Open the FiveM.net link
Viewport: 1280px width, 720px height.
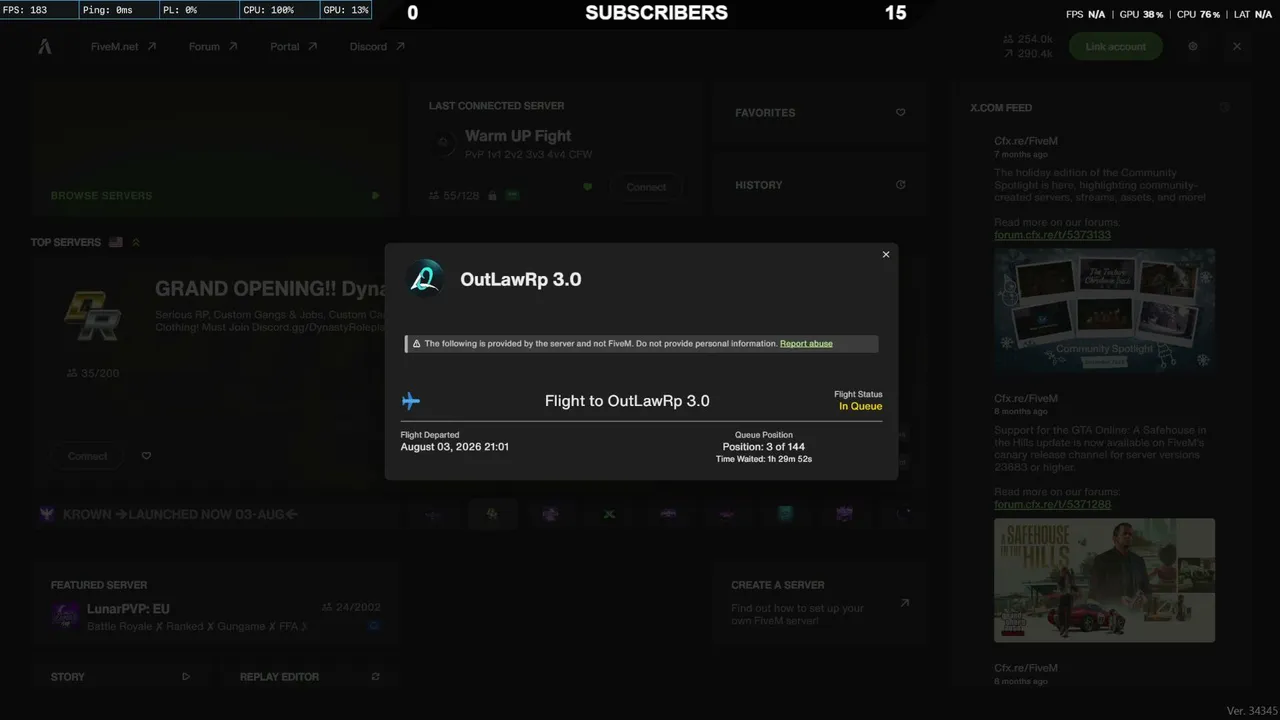(123, 47)
